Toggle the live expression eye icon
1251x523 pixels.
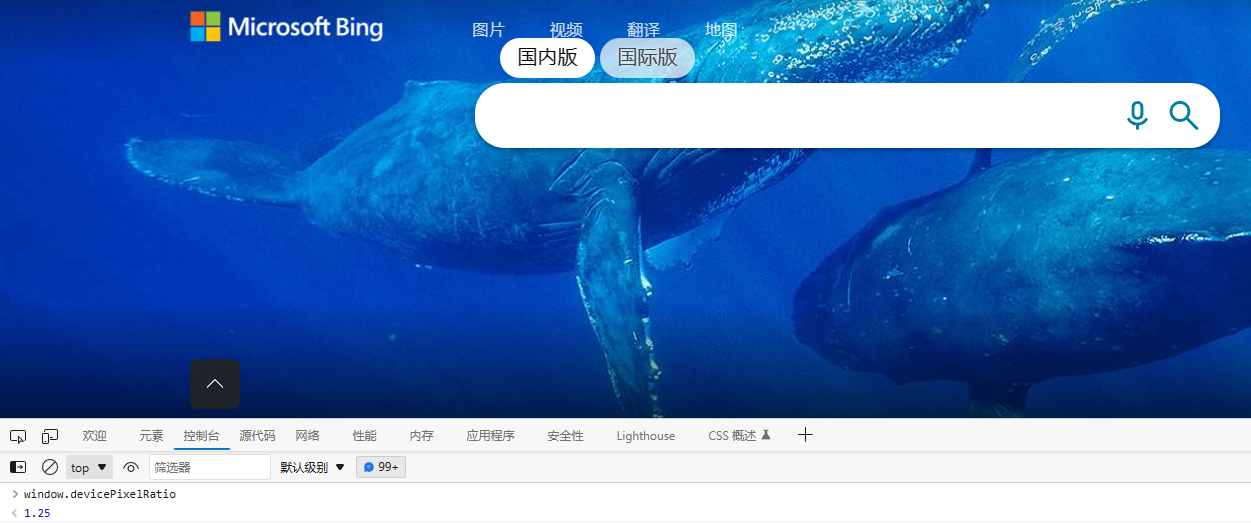(131, 467)
